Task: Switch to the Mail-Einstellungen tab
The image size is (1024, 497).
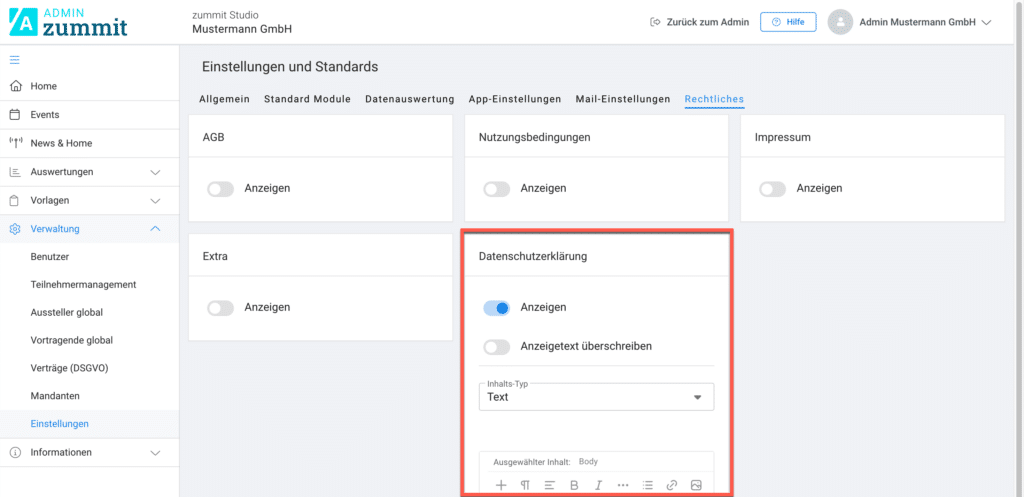Action: click(622, 99)
